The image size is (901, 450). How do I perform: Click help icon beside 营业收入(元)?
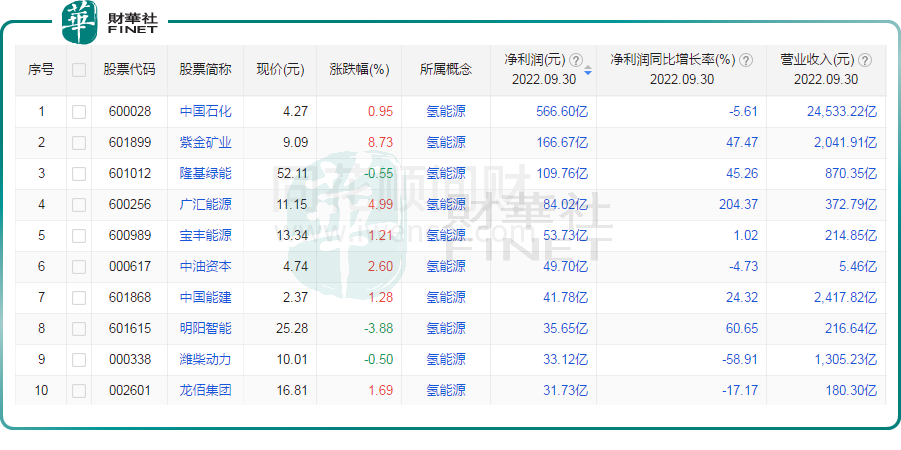click(x=865, y=60)
